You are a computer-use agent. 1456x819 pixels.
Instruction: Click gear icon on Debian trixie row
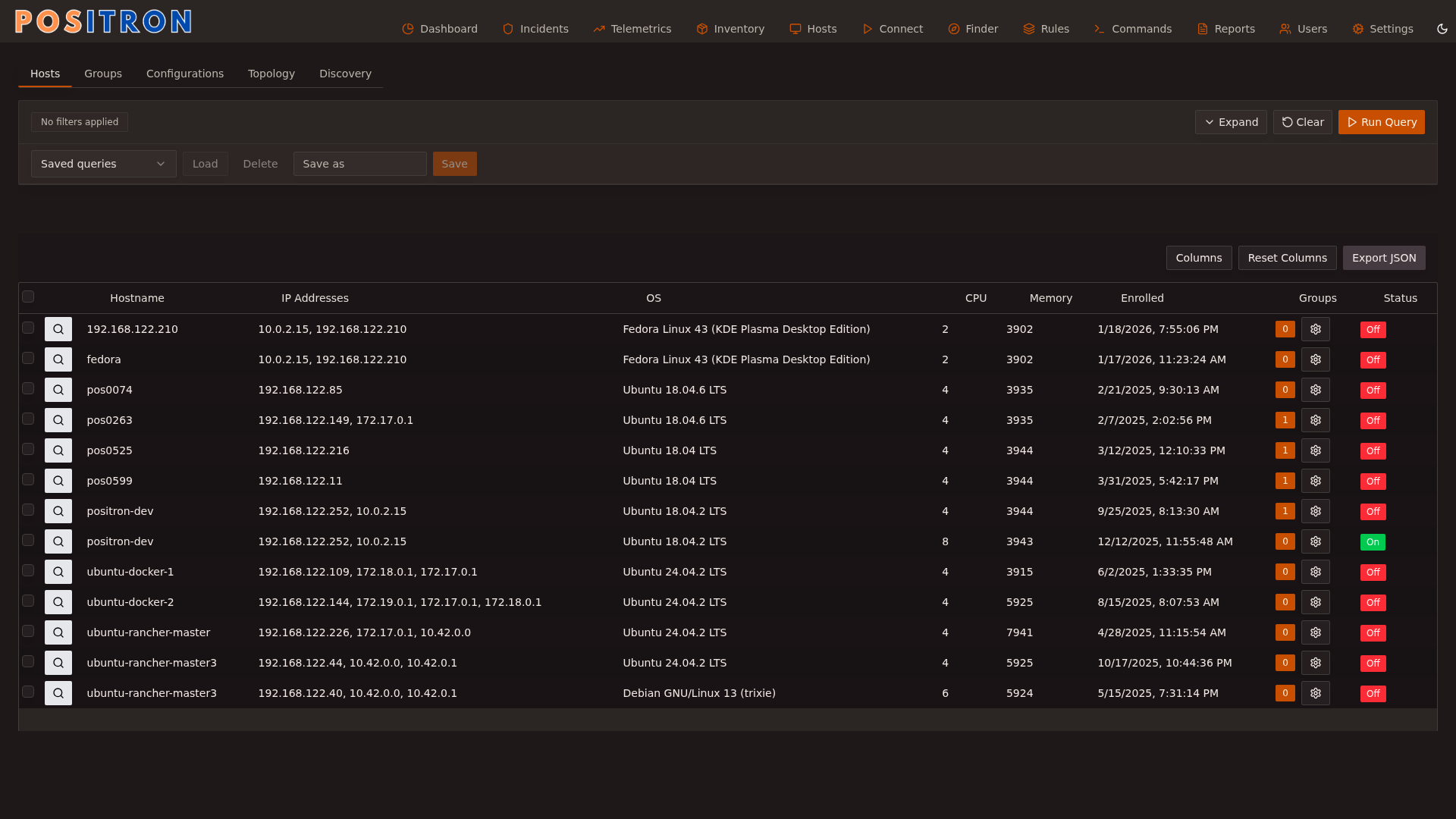click(x=1315, y=693)
